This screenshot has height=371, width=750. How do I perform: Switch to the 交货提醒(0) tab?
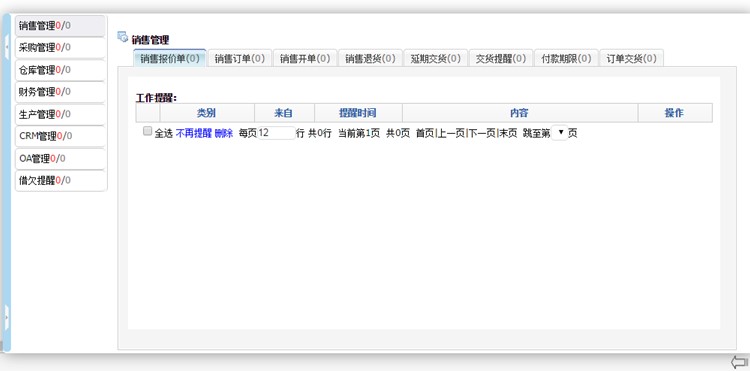501,58
